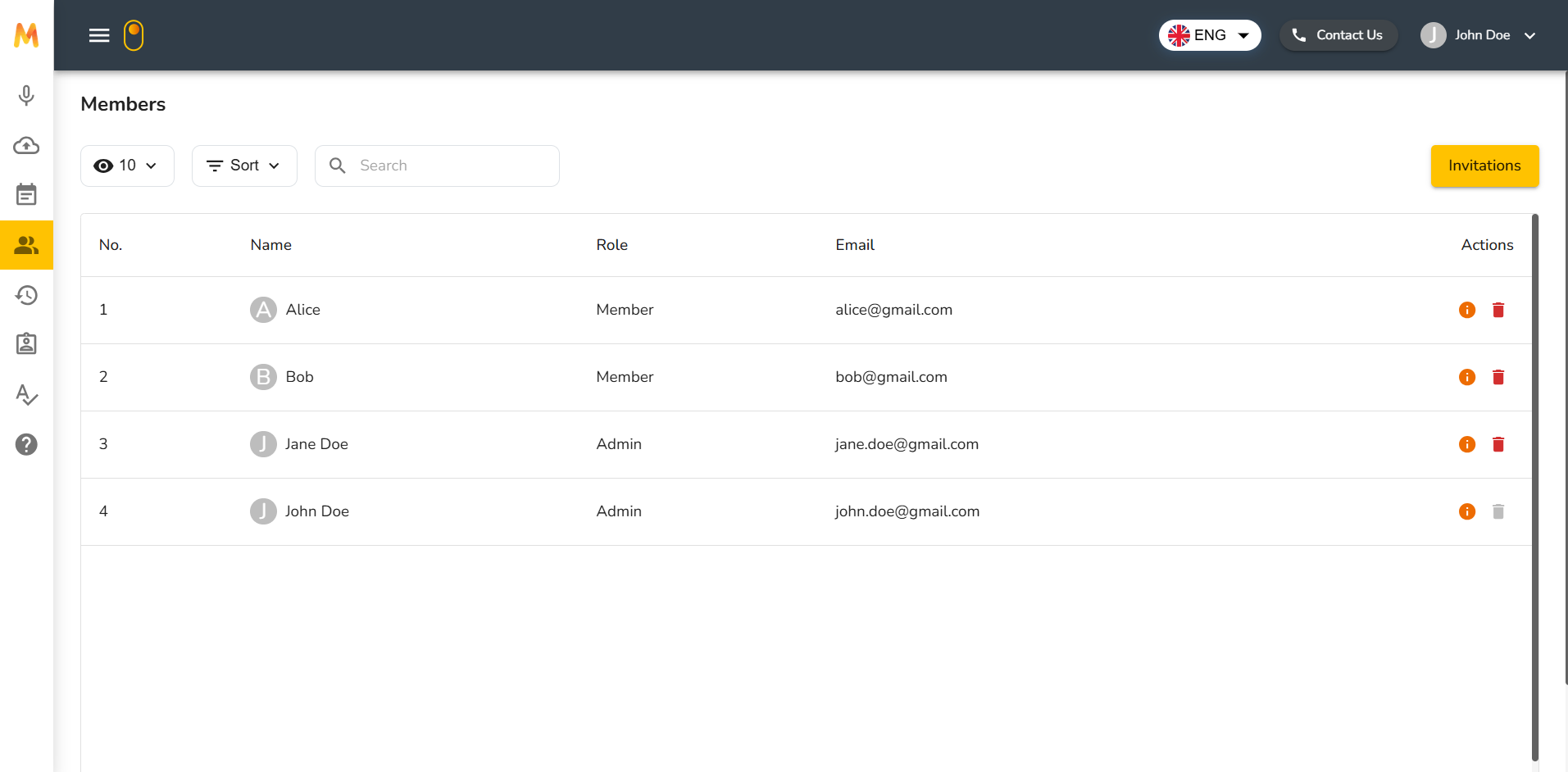Open the microphone recording page in sidebar
The height and width of the screenshot is (772, 1568).
click(x=26, y=96)
